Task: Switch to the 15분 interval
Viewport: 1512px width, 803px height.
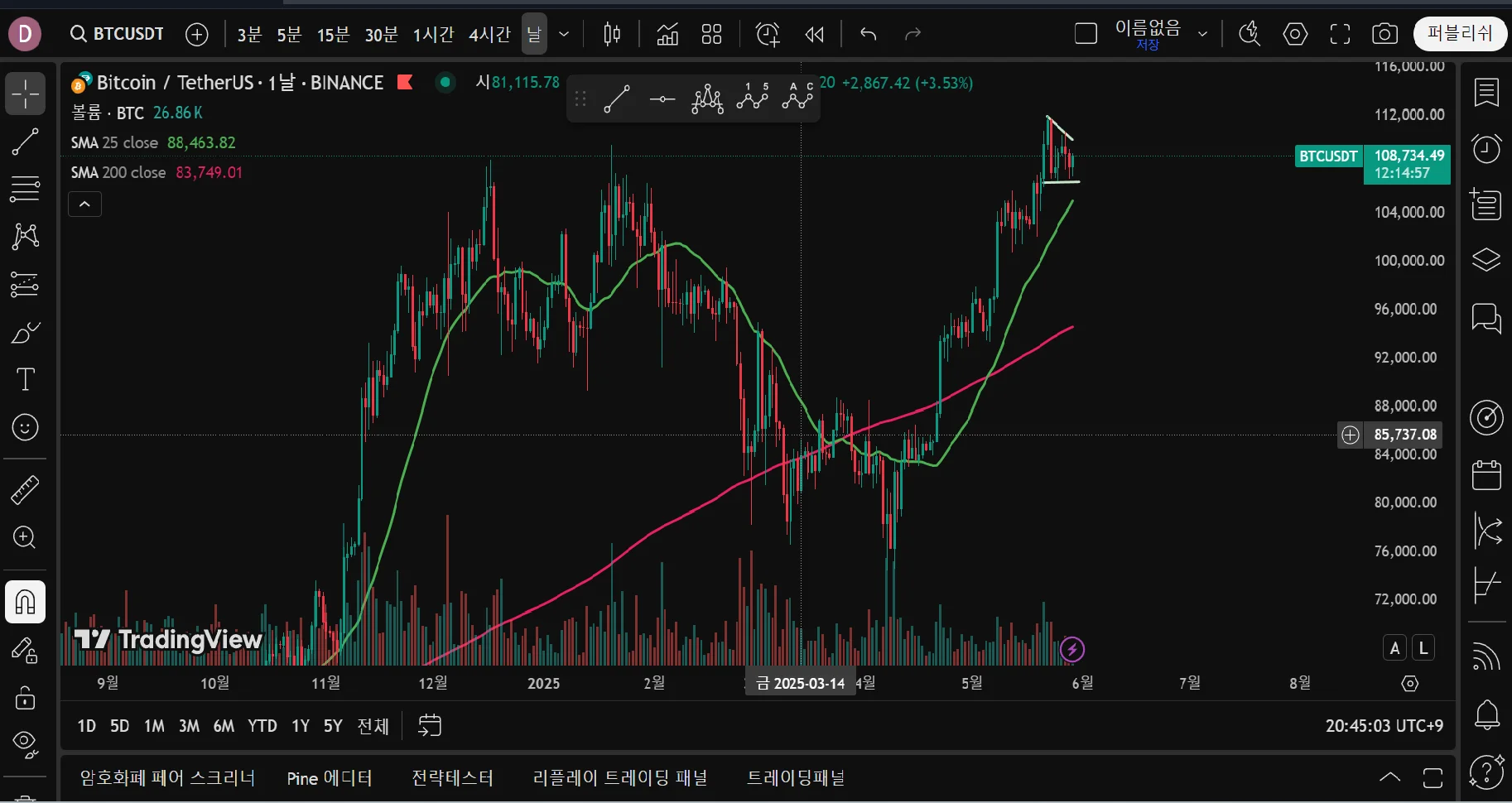Action: [333, 34]
